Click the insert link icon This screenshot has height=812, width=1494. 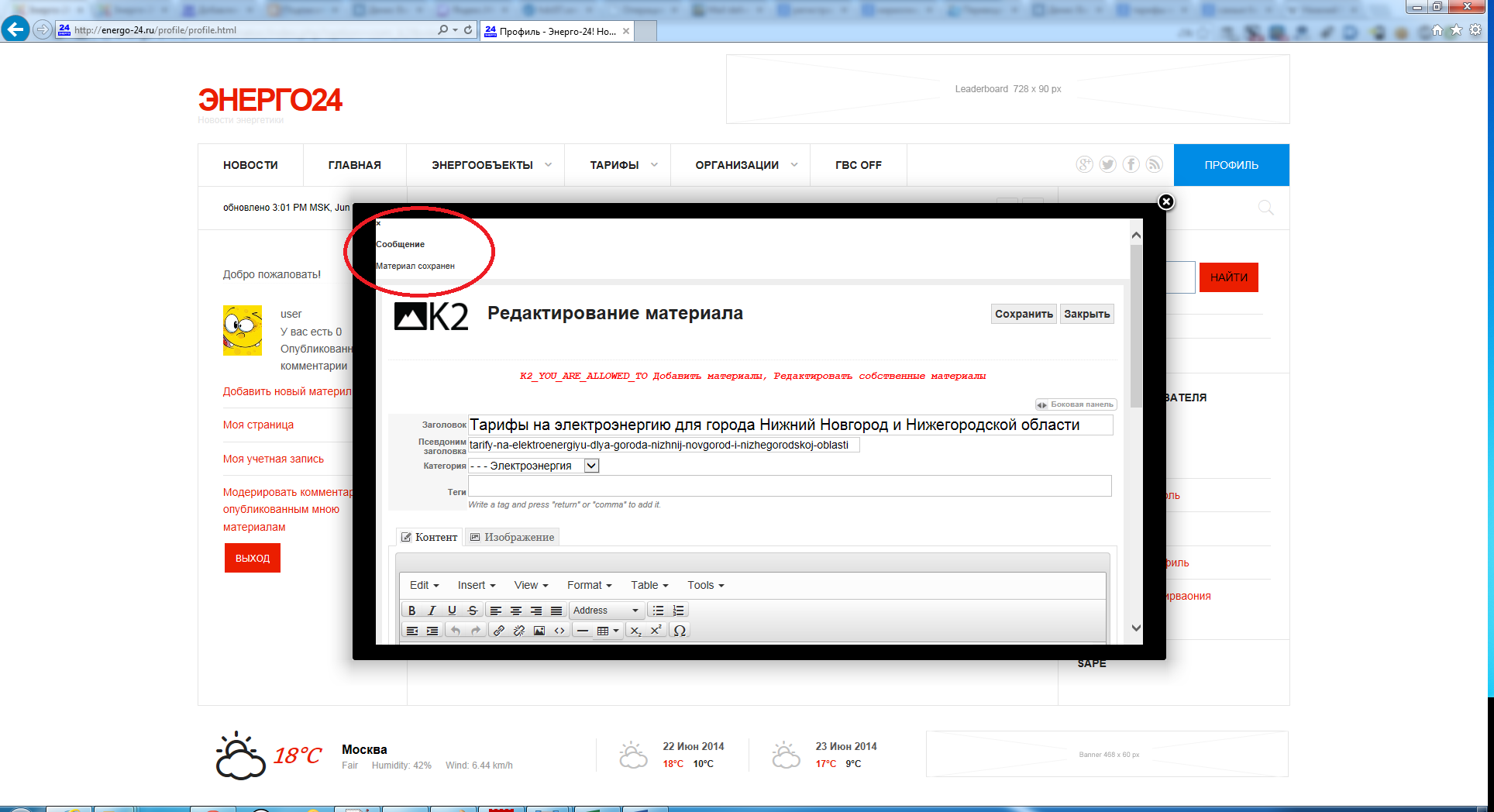point(499,631)
